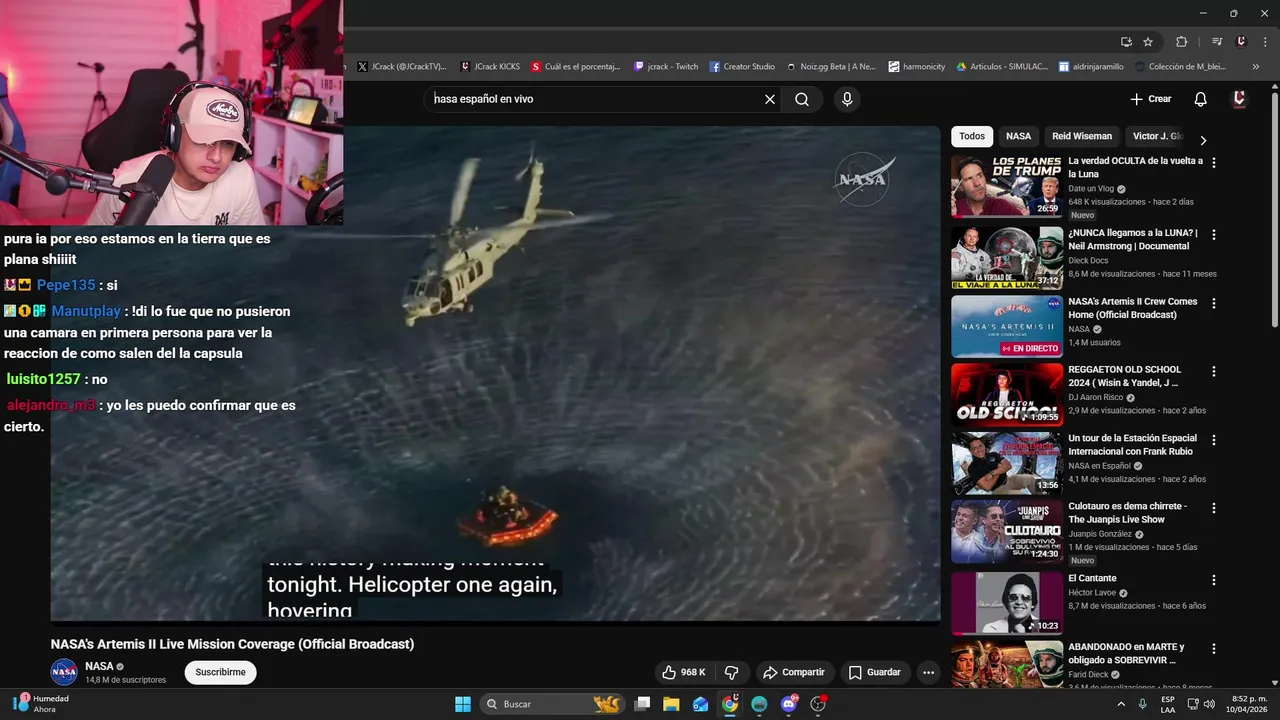Open JCrack KICKS bookmark
This screenshot has height=720, width=1280.
click(x=490, y=67)
